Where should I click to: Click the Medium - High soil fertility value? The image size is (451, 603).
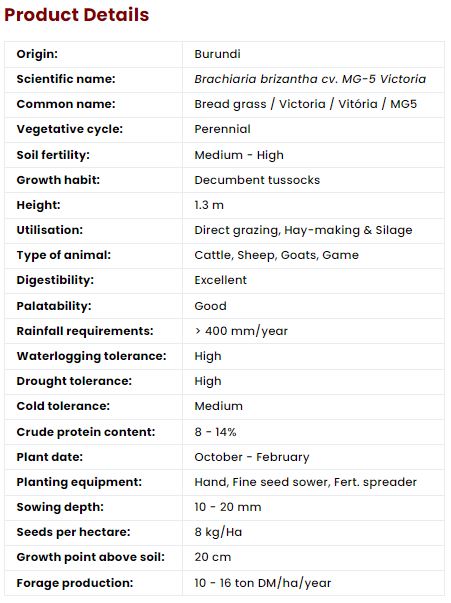239,155
